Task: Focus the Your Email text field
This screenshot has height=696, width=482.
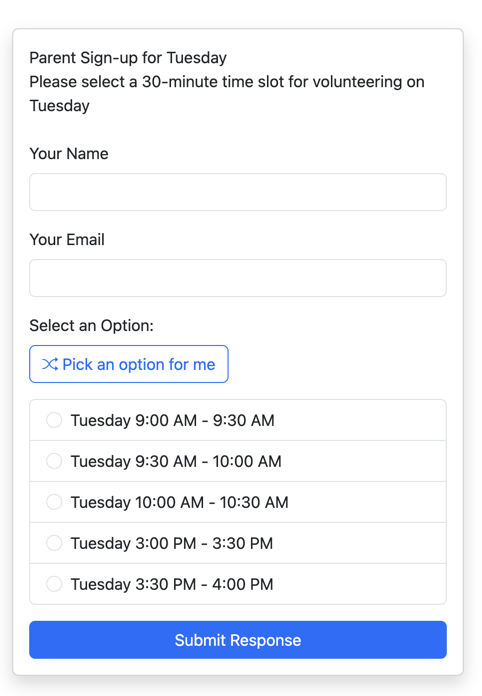Action: point(238,278)
